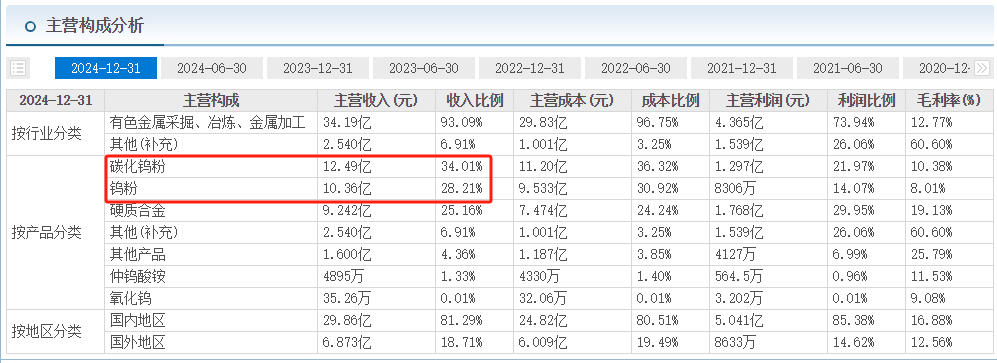Click the 2024-12-31 table corner header
The image size is (997, 363).
pos(55,100)
